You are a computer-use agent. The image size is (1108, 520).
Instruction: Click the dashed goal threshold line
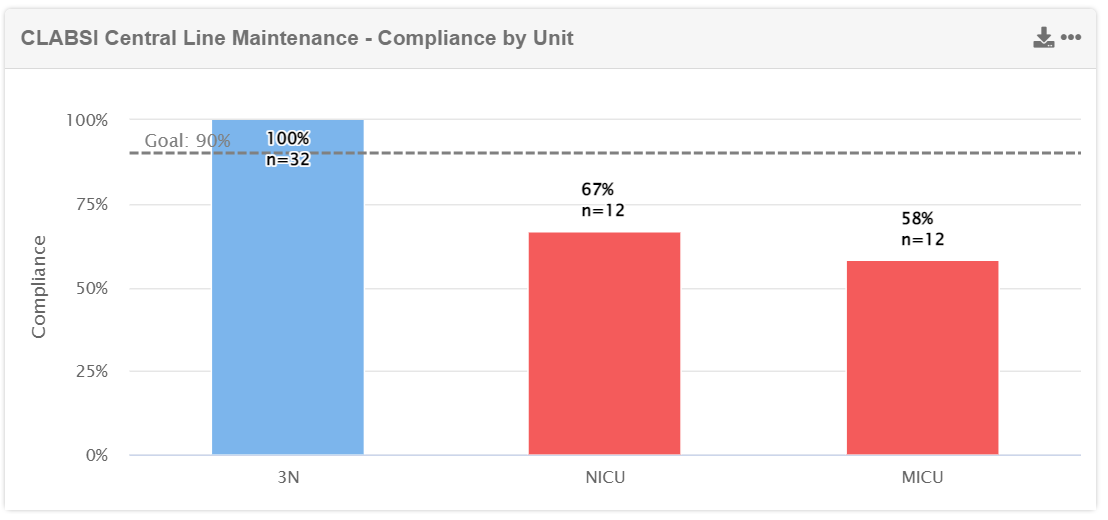(700, 153)
